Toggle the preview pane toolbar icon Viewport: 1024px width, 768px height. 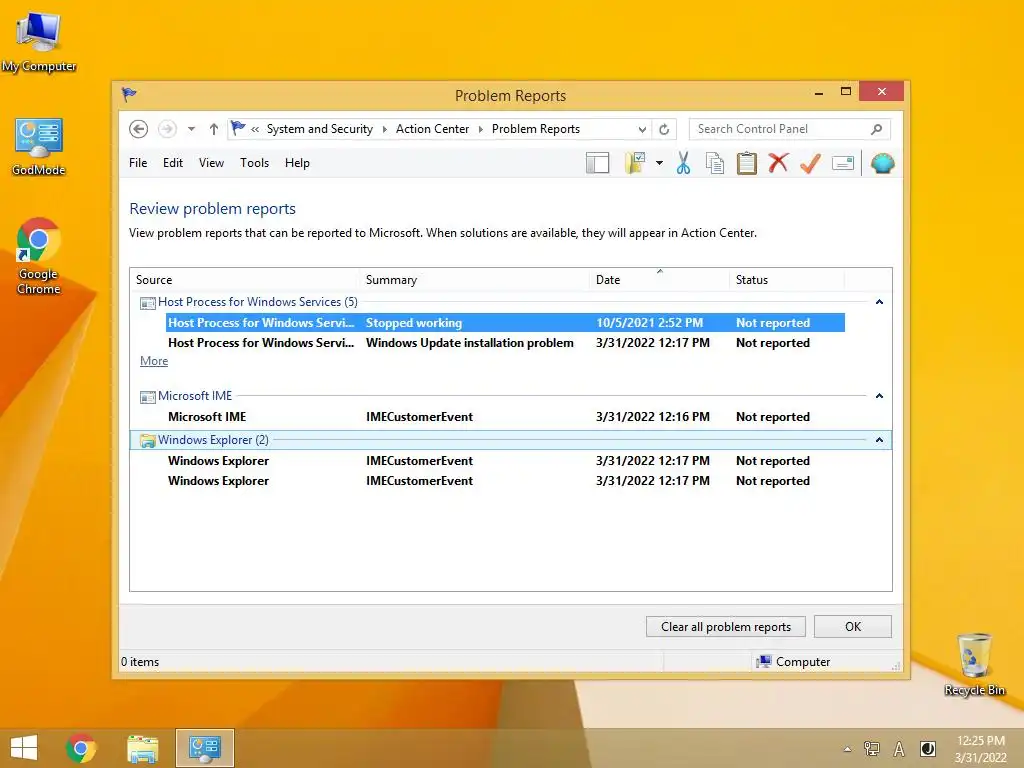tap(598, 163)
